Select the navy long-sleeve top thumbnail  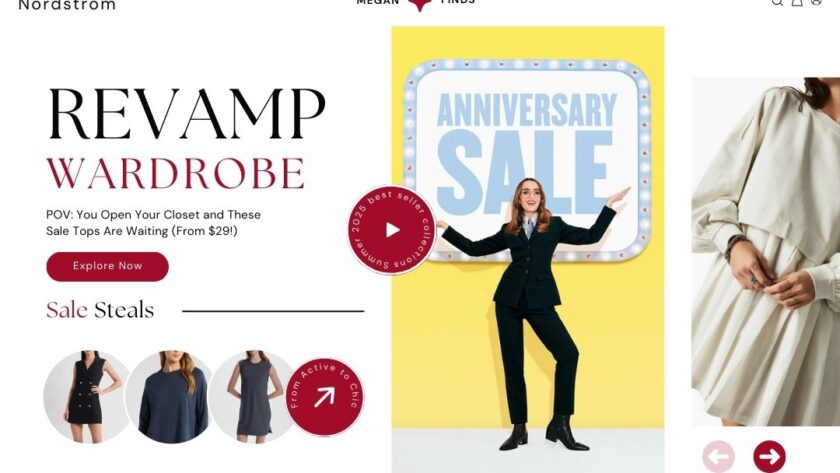[170, 396]
